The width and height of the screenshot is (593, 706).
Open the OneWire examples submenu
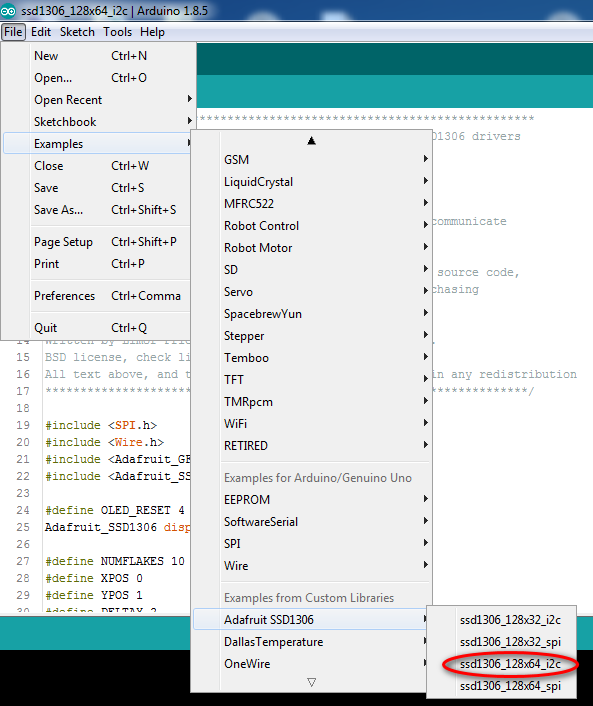(x=311, y=664)
